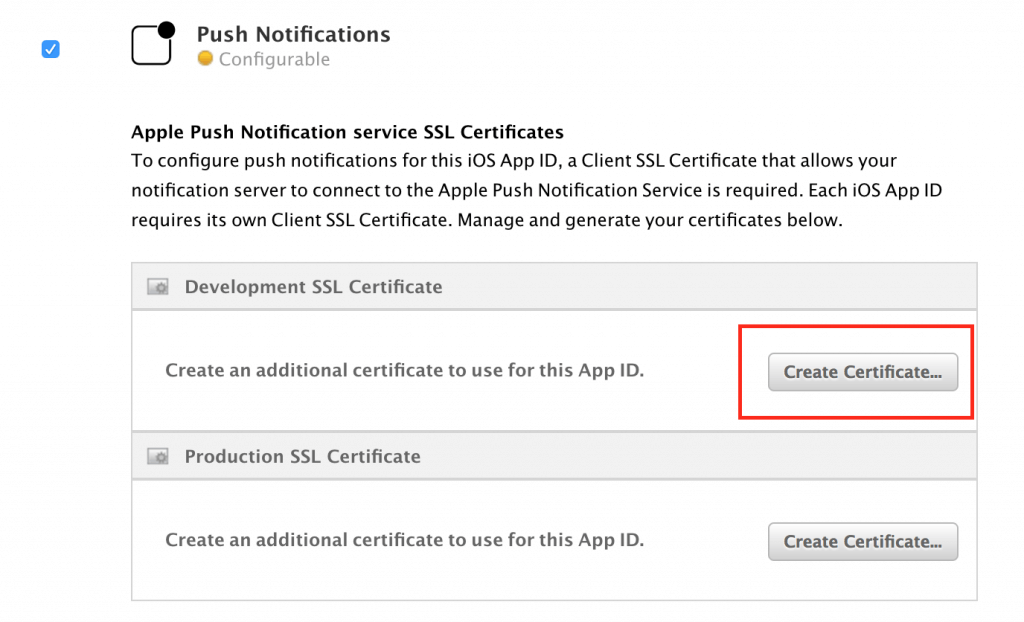1024x622 pixels.
Task: Click 'Create an additional certificate' text in Production row
Action: point(406,540)
